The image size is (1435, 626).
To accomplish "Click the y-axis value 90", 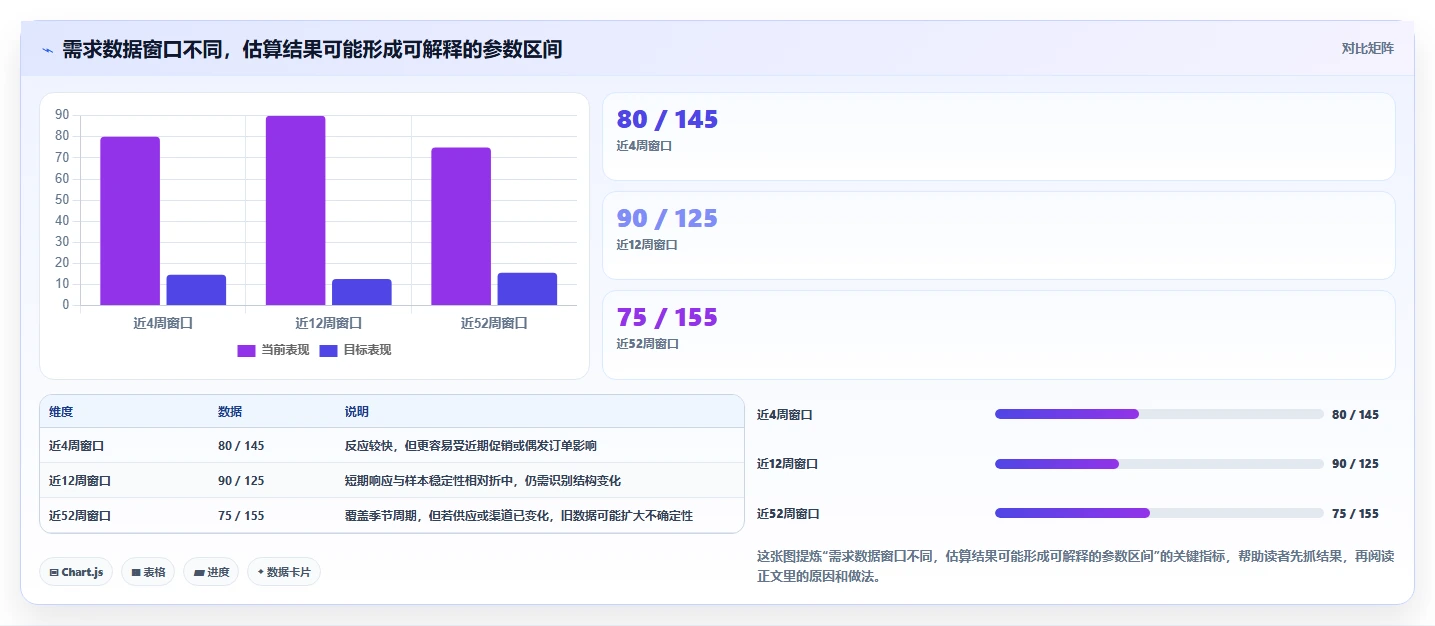I will [62, 115].
